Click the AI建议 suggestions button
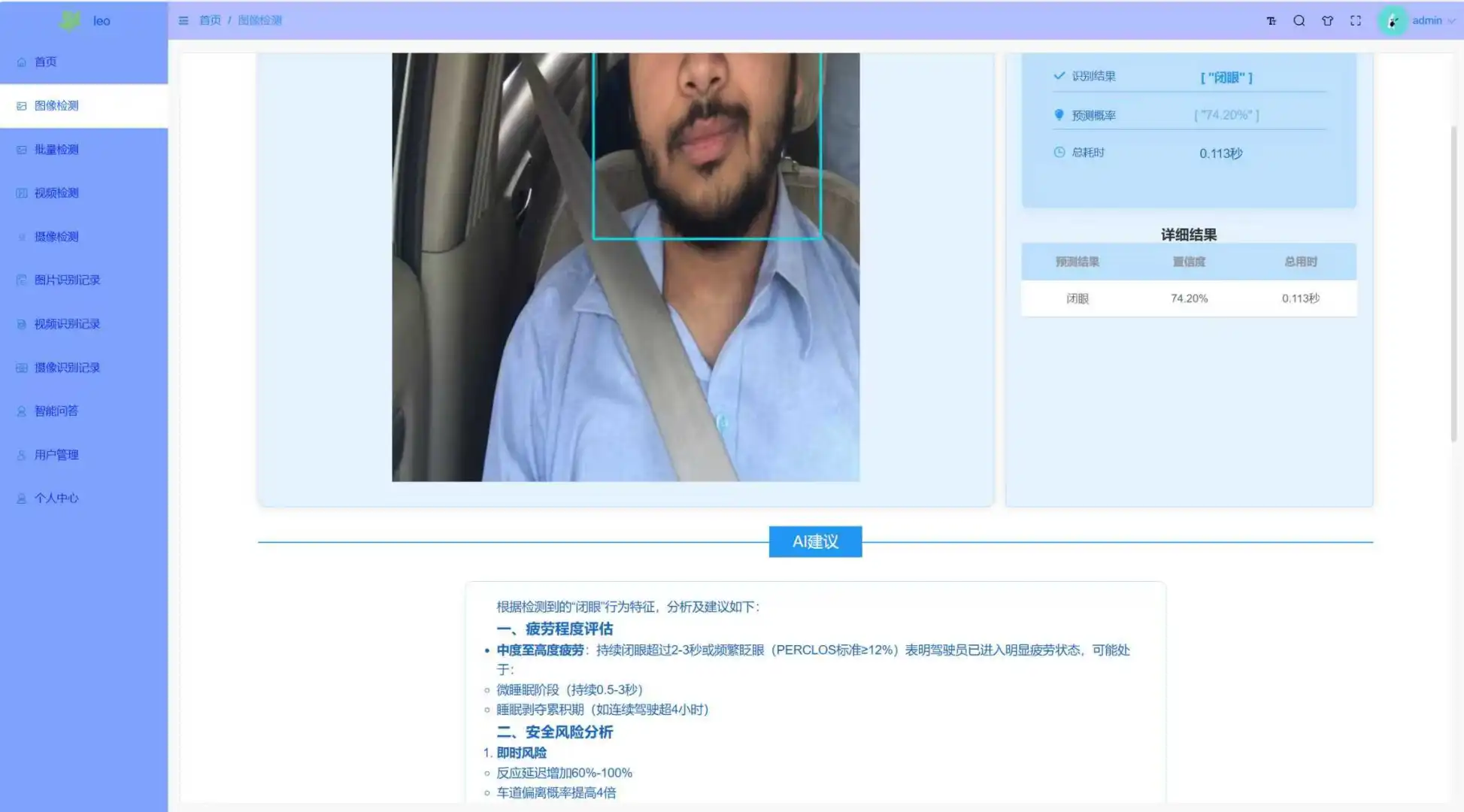 point(815,541)
